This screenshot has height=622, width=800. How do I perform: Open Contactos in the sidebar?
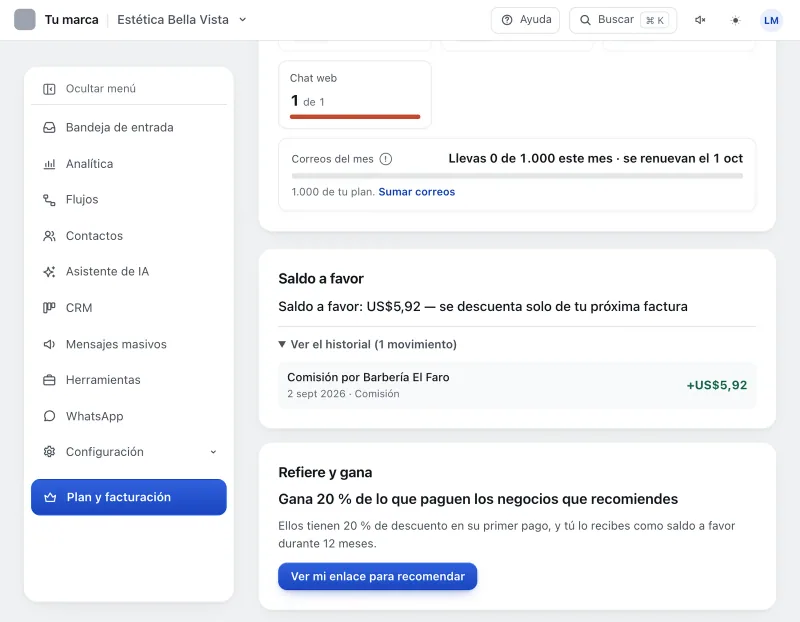pyautogui.click(x=129, y=236)
